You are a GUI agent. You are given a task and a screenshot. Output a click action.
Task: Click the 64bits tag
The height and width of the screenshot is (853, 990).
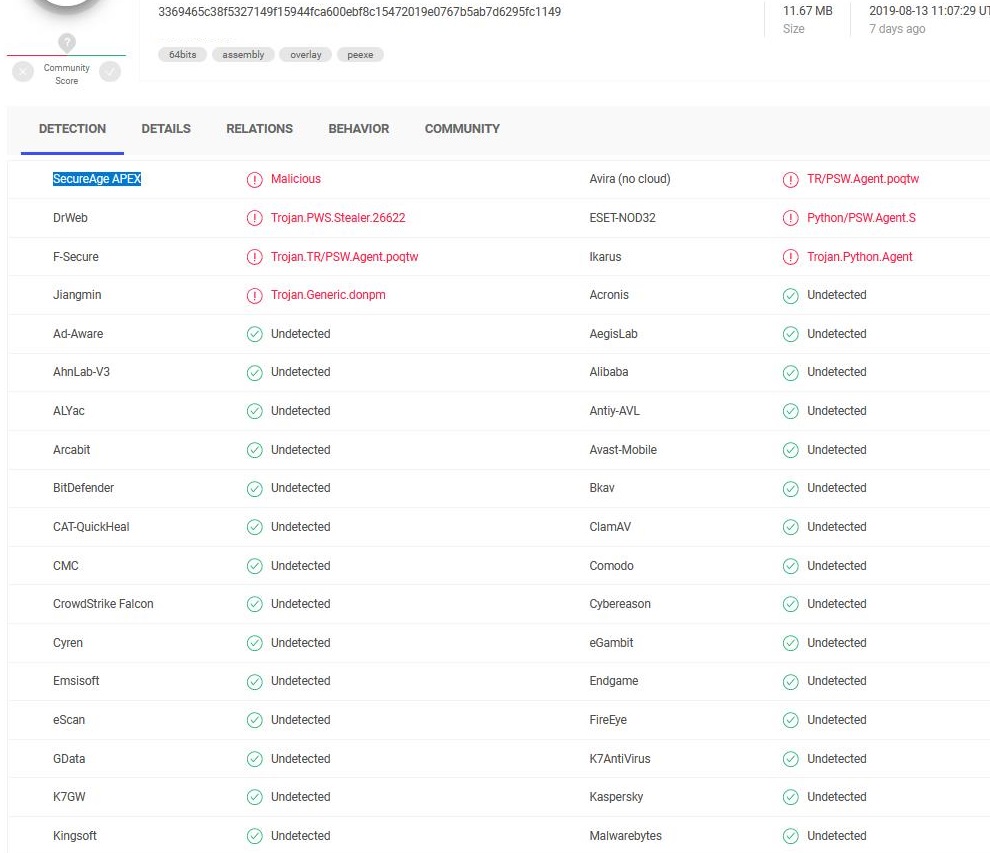tap(182, 55)
